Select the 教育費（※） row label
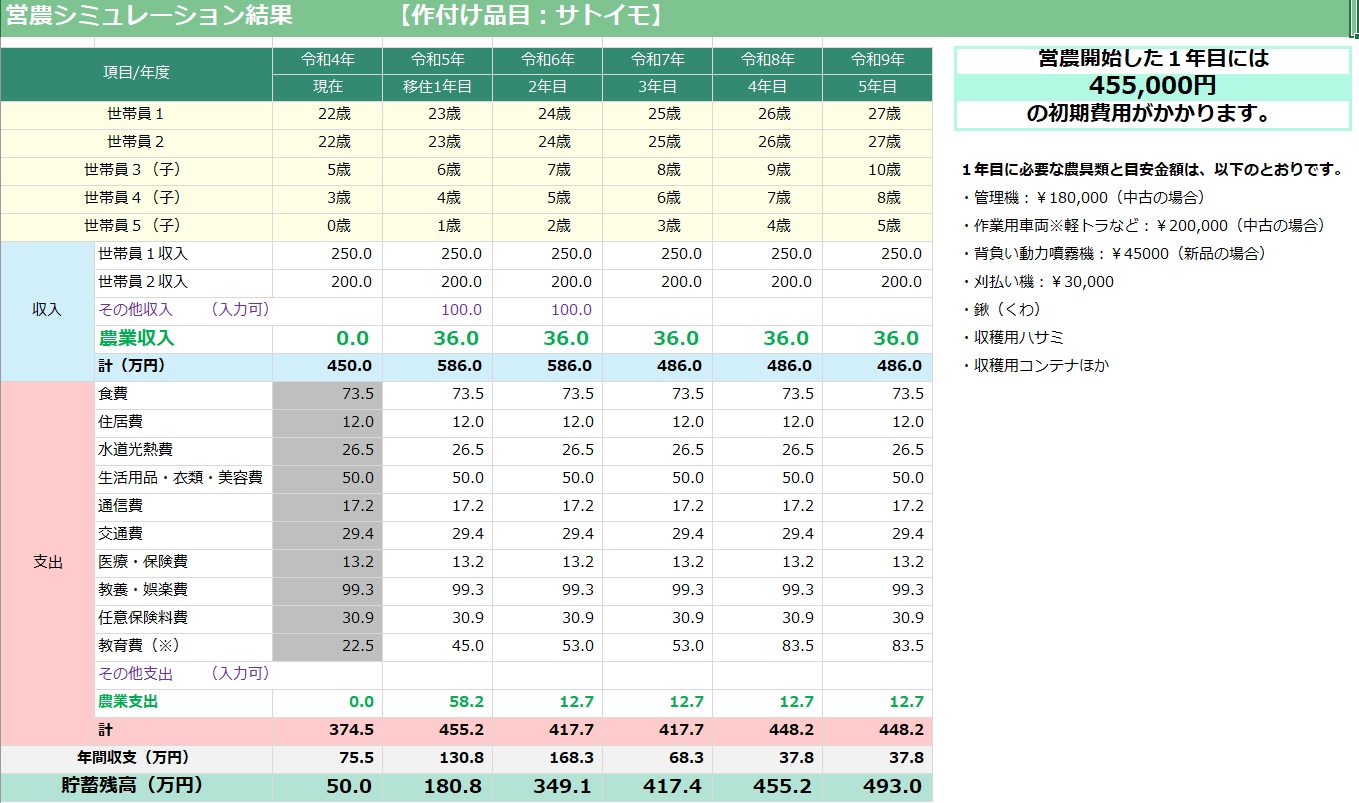This screenshot has height=803, width=1359. 184,646
